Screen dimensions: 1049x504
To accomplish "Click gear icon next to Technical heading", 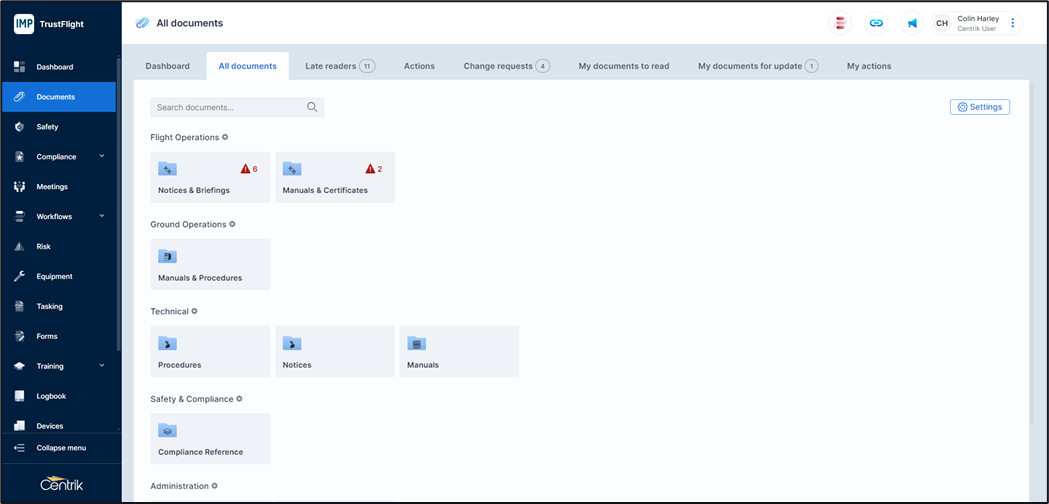I will tap(194, 311).
